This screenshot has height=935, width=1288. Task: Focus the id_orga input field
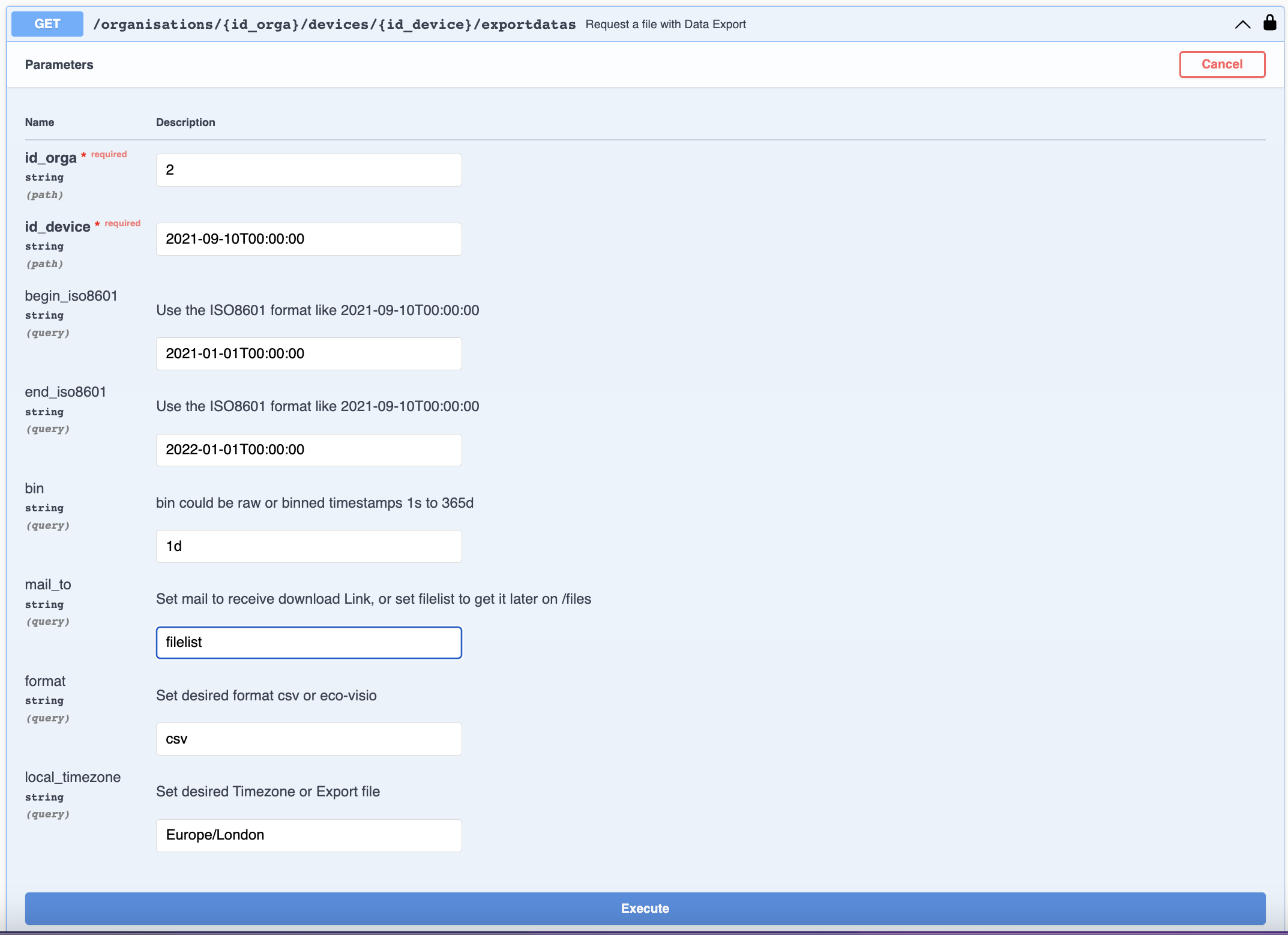pyautogui.click(x=308, y=170)
